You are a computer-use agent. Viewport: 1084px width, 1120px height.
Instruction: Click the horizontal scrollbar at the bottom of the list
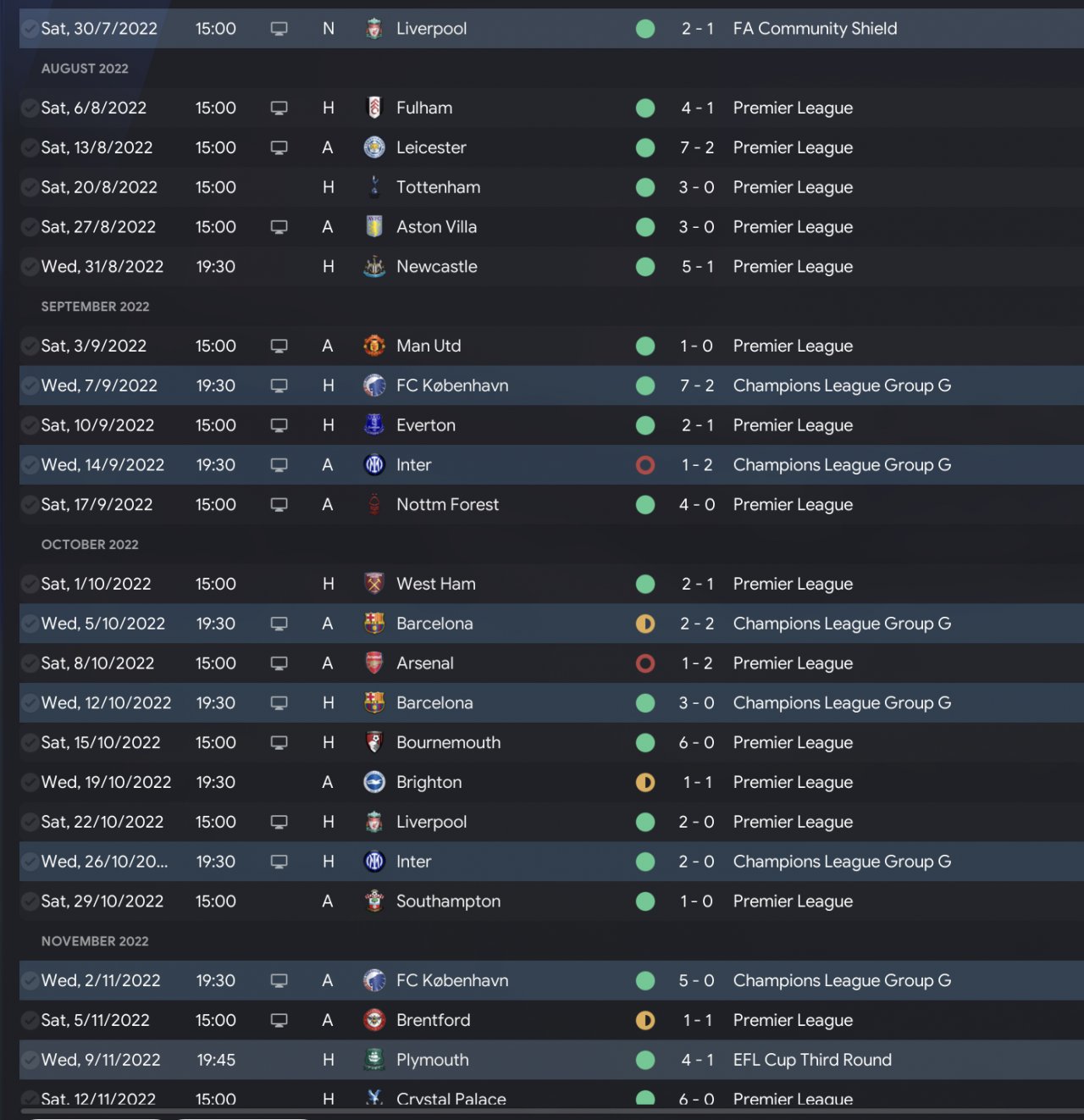point(550,1111)
